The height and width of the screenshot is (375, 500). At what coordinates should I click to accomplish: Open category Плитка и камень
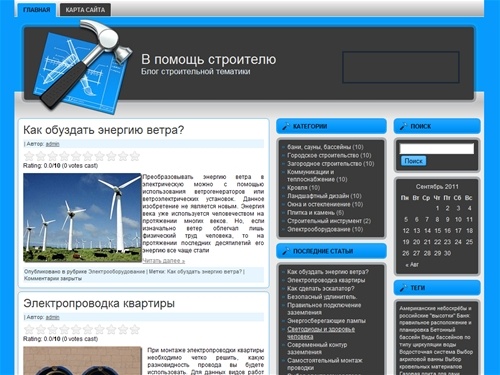(x=311, y=213)
